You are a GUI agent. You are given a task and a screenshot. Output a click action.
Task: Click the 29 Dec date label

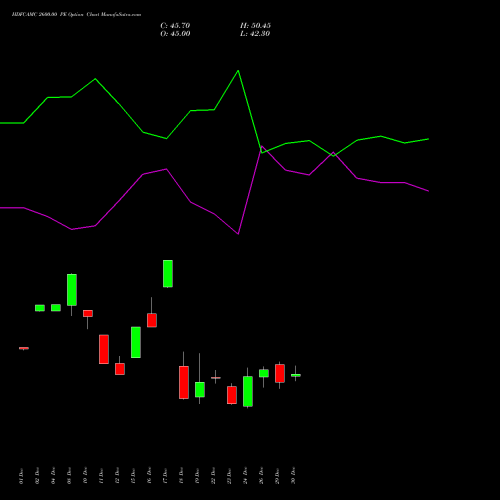pos(277,476)
